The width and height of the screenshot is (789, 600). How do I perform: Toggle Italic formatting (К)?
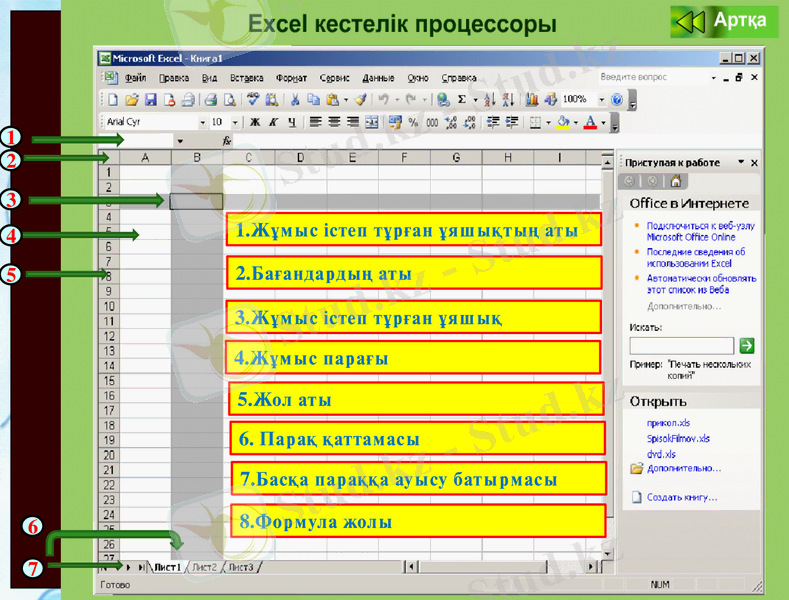pyautogui.click(x=272, y=122)
